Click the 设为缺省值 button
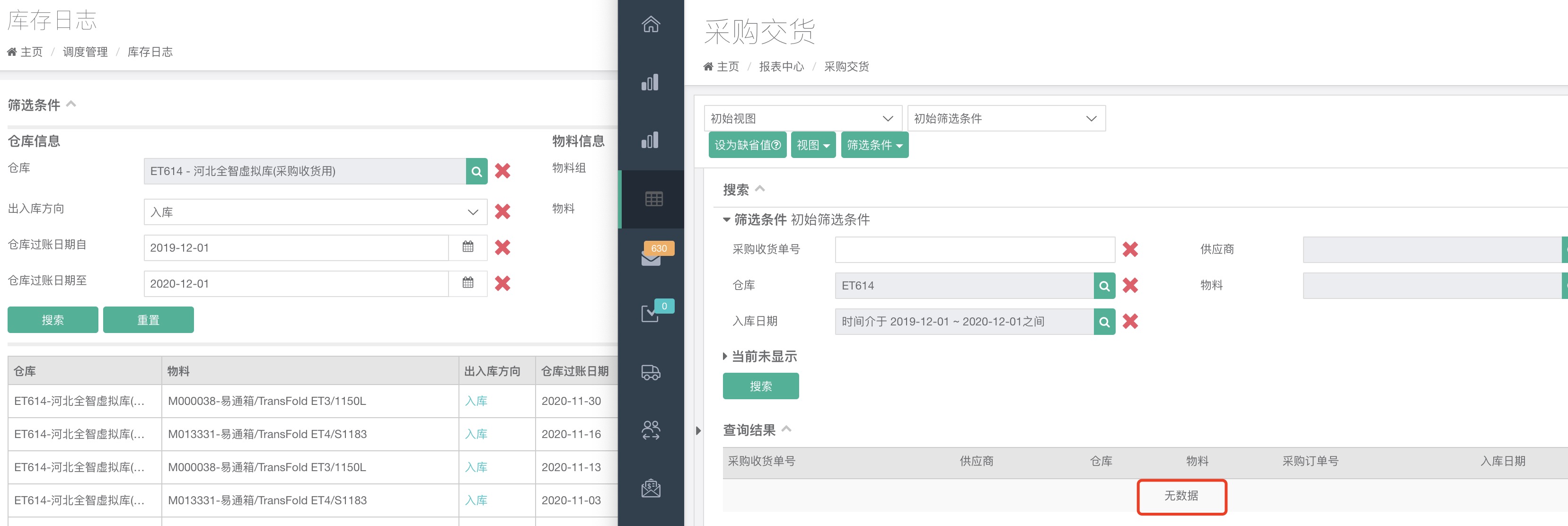 click(x=748, y=145)
